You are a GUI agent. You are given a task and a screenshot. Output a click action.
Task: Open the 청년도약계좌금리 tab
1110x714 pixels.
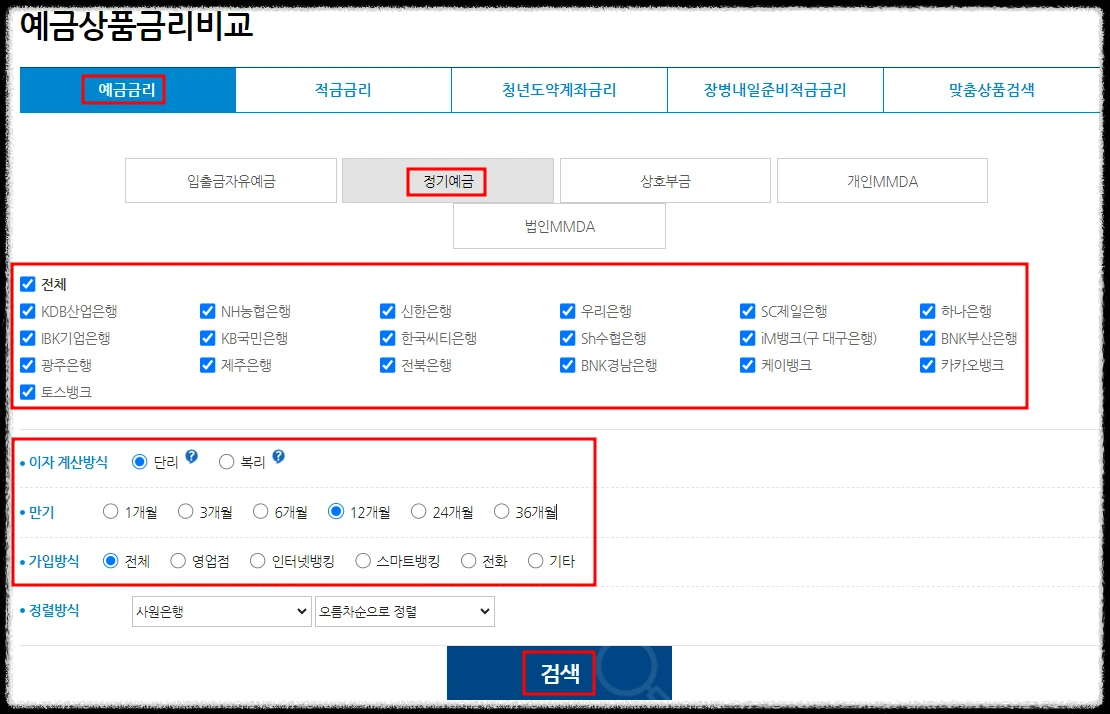pyautogui.click(x=559, y=89)
